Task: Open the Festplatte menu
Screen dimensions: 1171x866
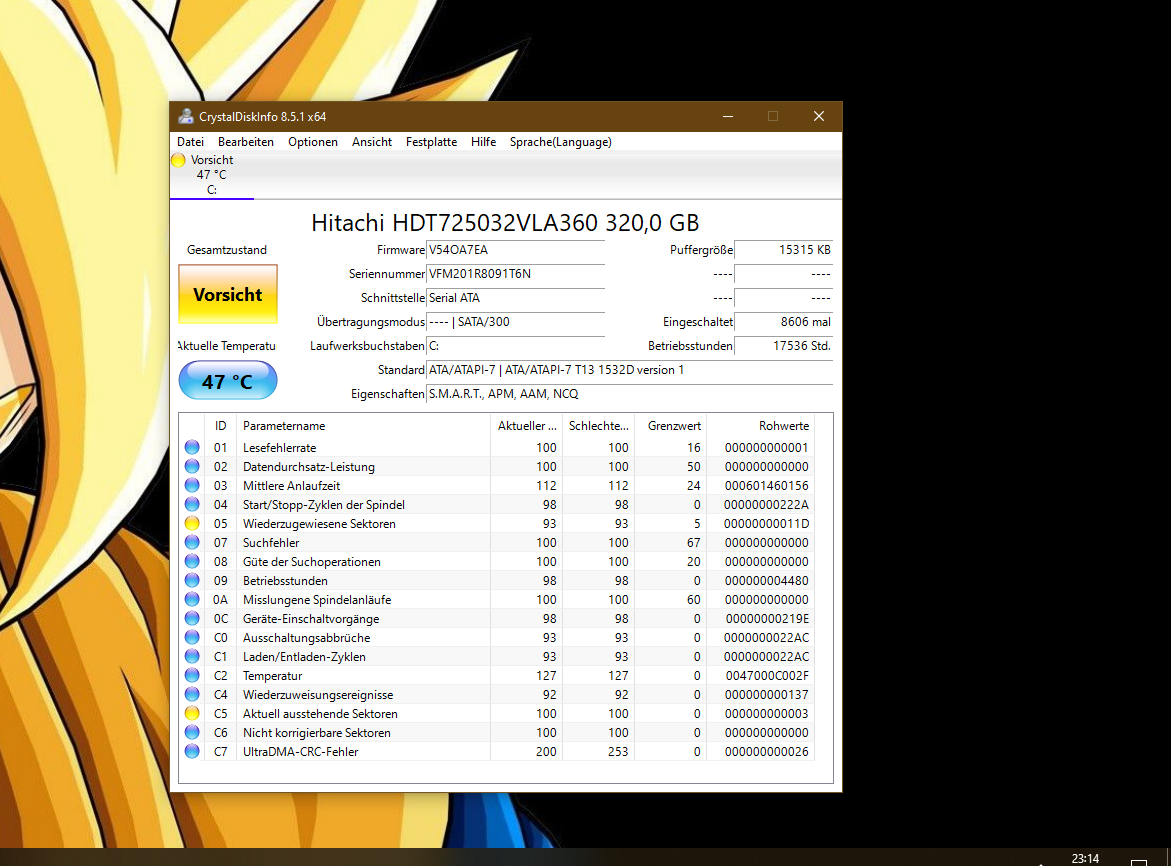Action: [x=431, y=141]
